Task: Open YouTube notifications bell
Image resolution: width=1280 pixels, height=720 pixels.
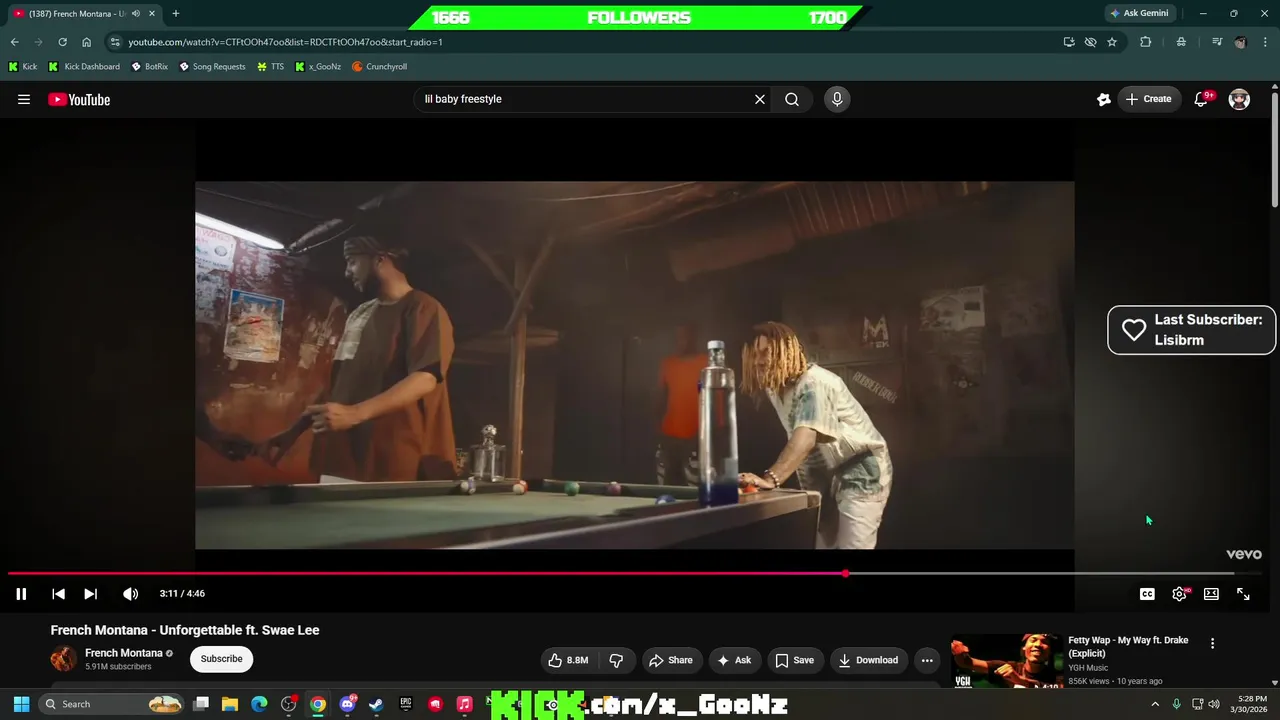Action: pos(1202,99)
